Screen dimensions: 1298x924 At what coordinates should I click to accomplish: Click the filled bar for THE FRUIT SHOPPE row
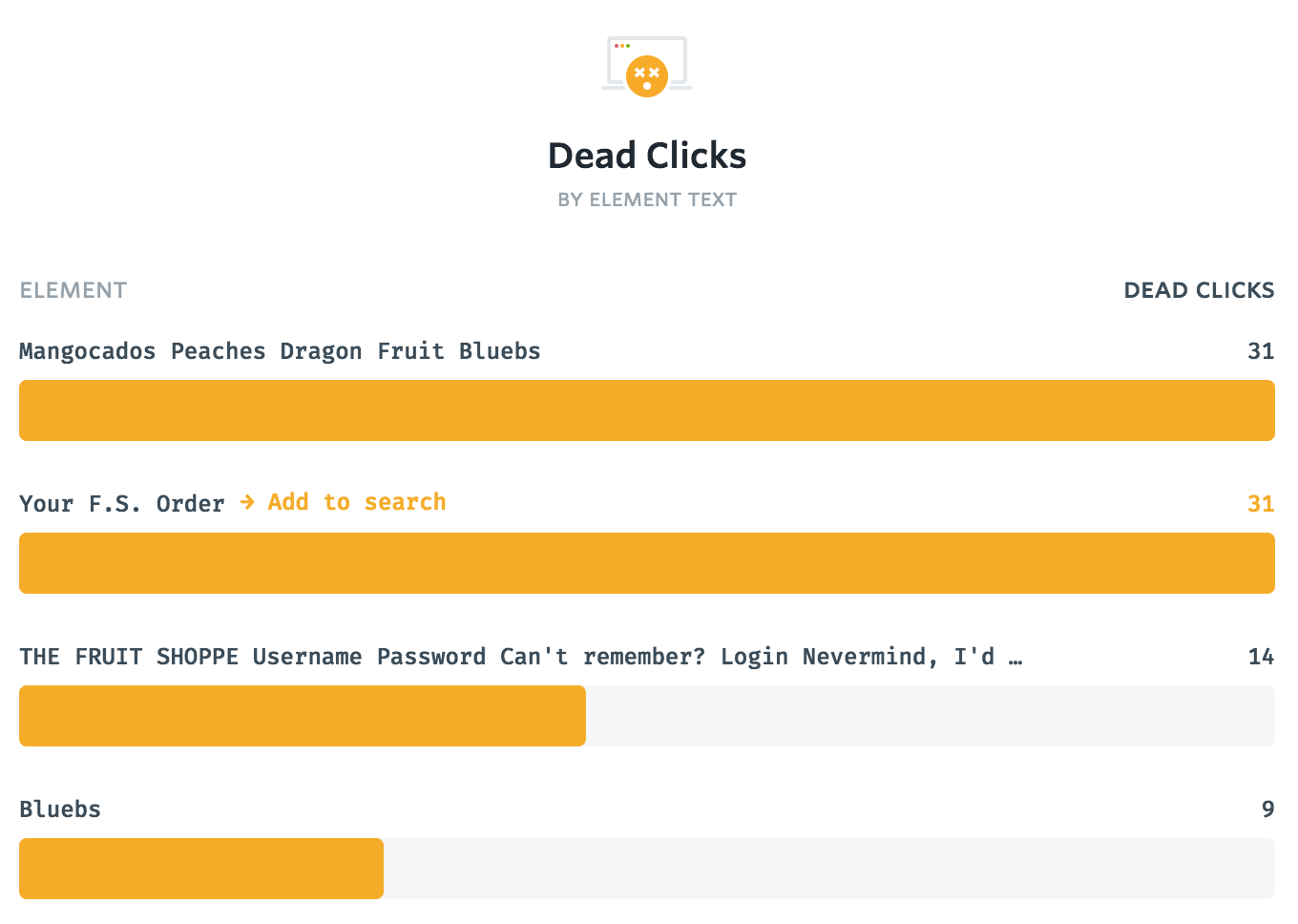coord(303,716)
